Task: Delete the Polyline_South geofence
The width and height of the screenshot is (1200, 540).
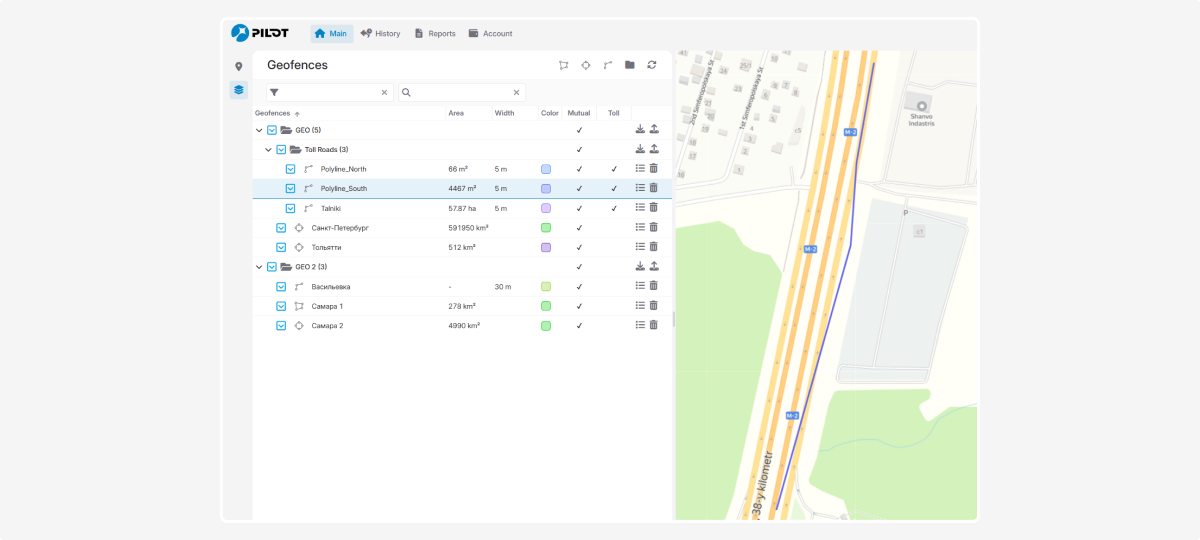Action: pos(654,188)
